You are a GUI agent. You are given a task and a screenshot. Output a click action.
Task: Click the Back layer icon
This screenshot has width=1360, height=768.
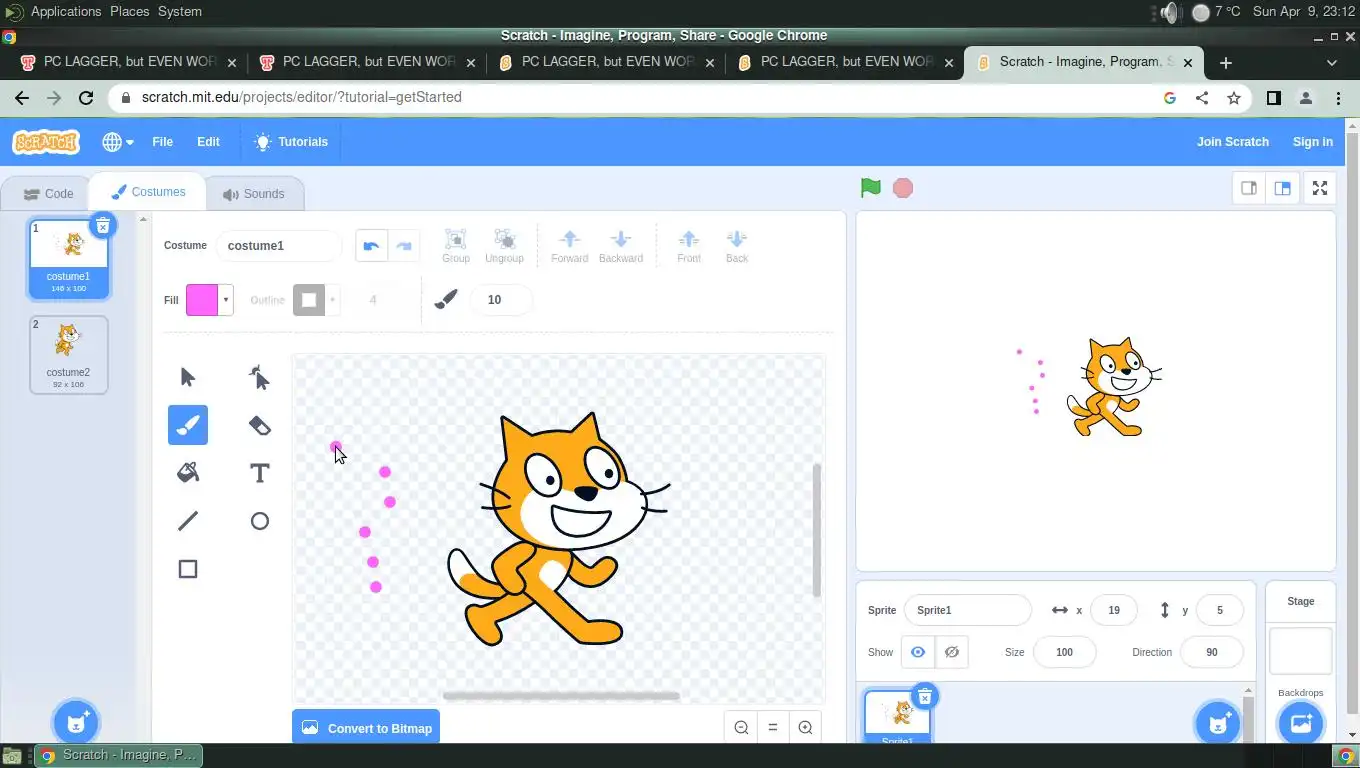pos(737,239)
